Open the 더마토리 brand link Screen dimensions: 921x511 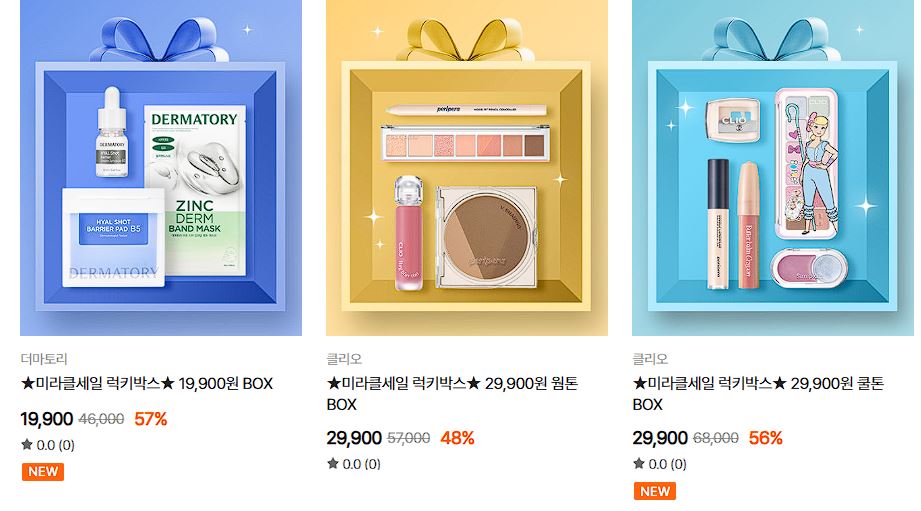point(44,358)
